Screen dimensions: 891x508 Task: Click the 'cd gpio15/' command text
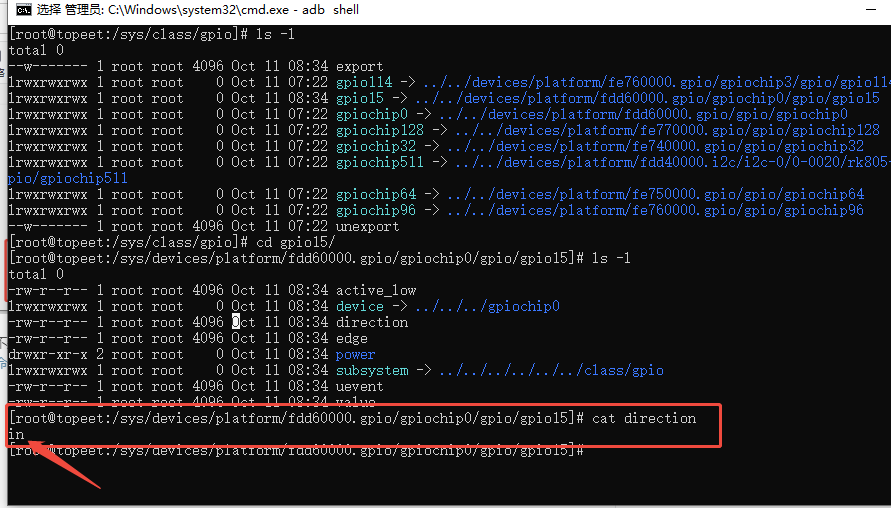point(295,242)
